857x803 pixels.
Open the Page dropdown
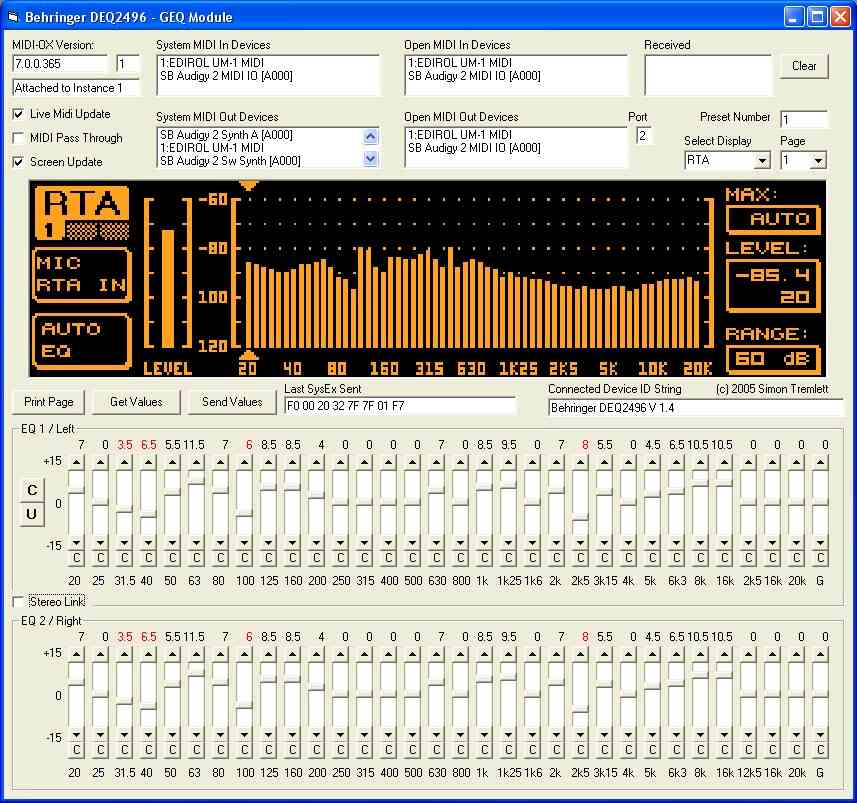point(818,161)
